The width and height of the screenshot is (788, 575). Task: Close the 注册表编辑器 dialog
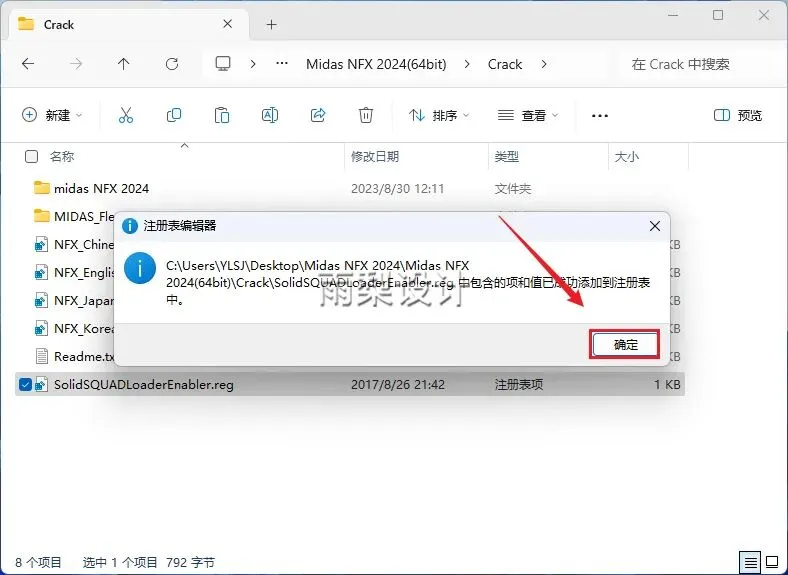(x=654, y=226)
